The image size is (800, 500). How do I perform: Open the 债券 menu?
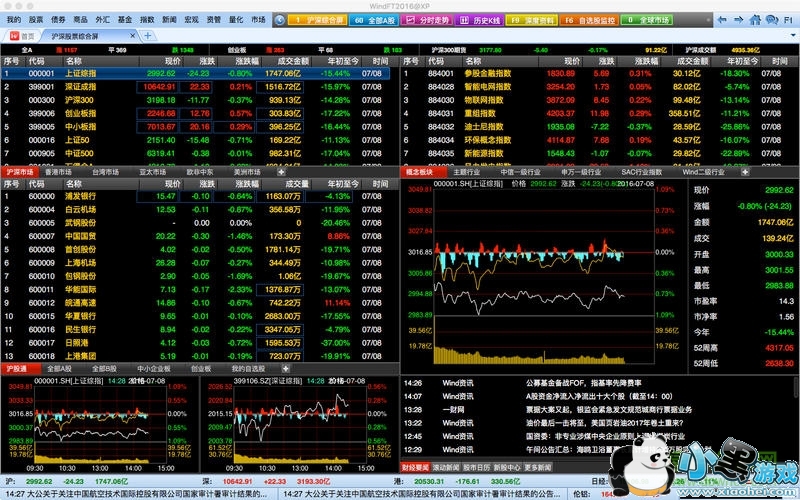pyautogui.click(x=58, y=20)
